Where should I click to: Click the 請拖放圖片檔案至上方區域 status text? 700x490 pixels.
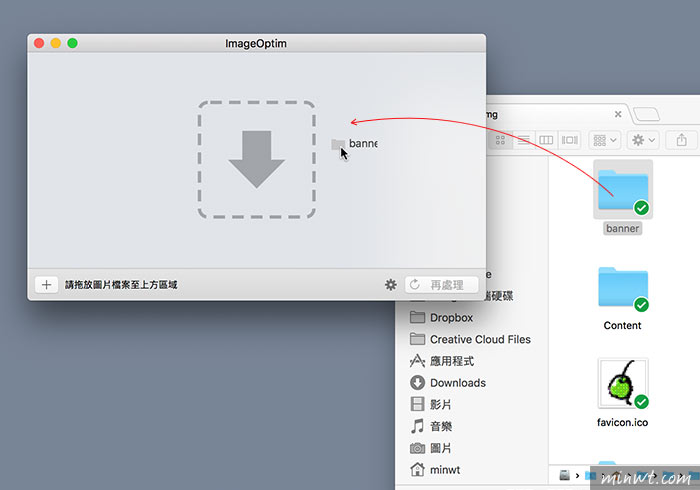point(121,285)
